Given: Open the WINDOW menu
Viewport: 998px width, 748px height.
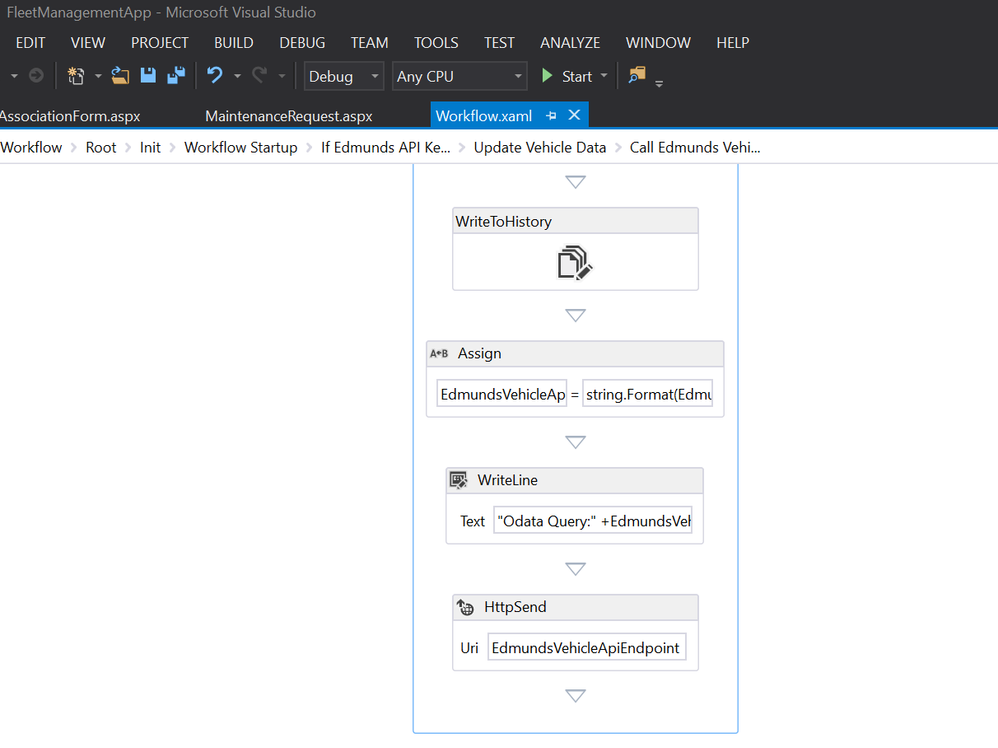Looking at the screenshot, I should (x=658, y=43).
